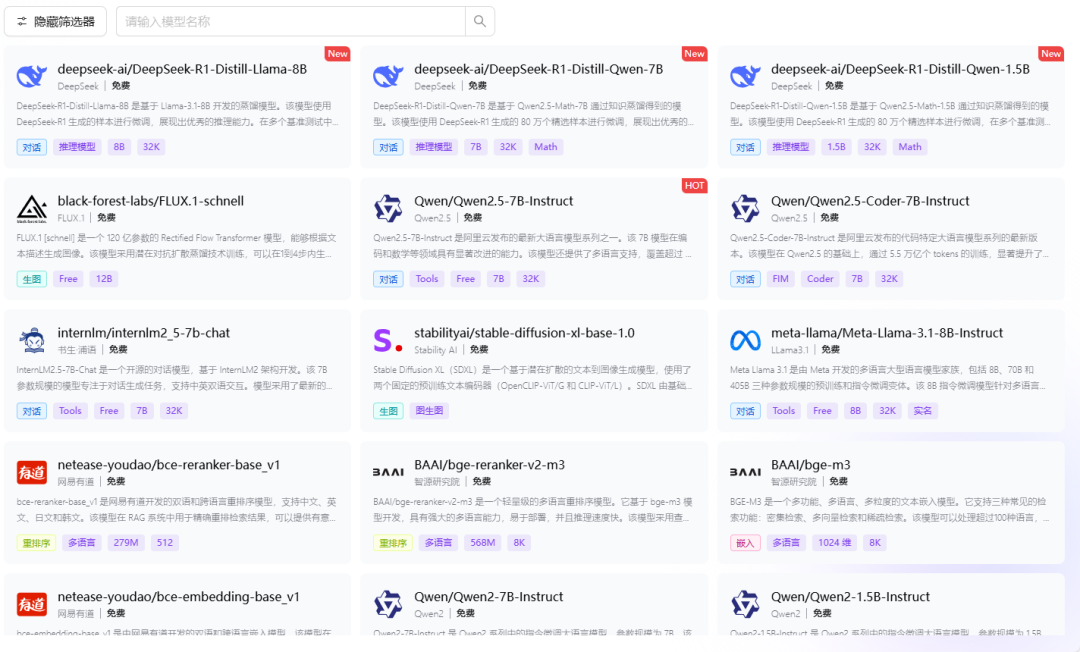Click the Math tag on Distill-Qwen-7B card
Viewport: 1080px width, 652px height.
[546, 147]
